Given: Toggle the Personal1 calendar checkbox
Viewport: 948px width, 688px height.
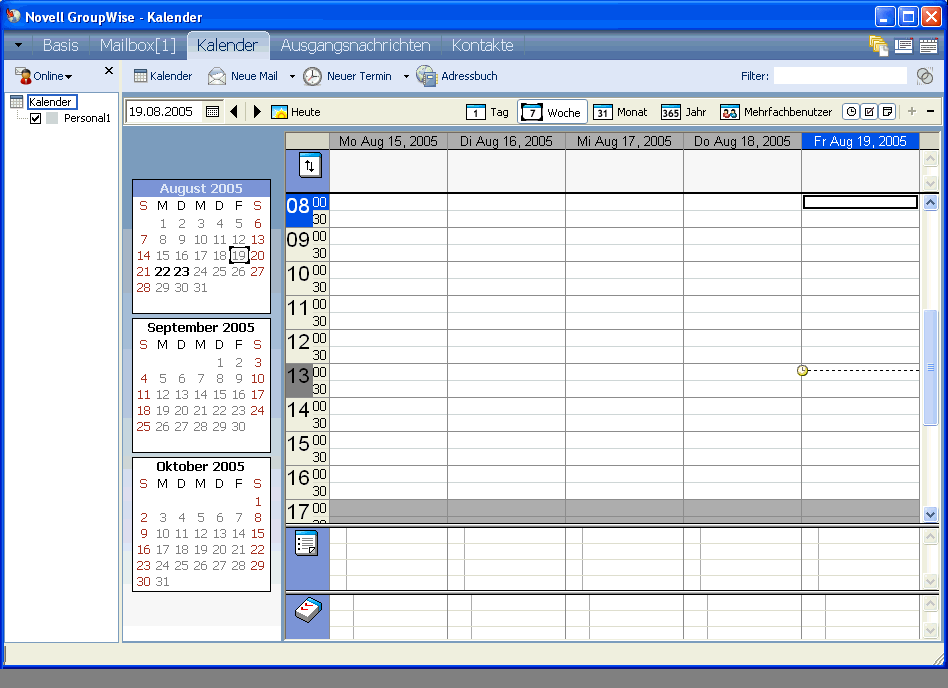Looking at the screenshot, I should coord(37,117).
